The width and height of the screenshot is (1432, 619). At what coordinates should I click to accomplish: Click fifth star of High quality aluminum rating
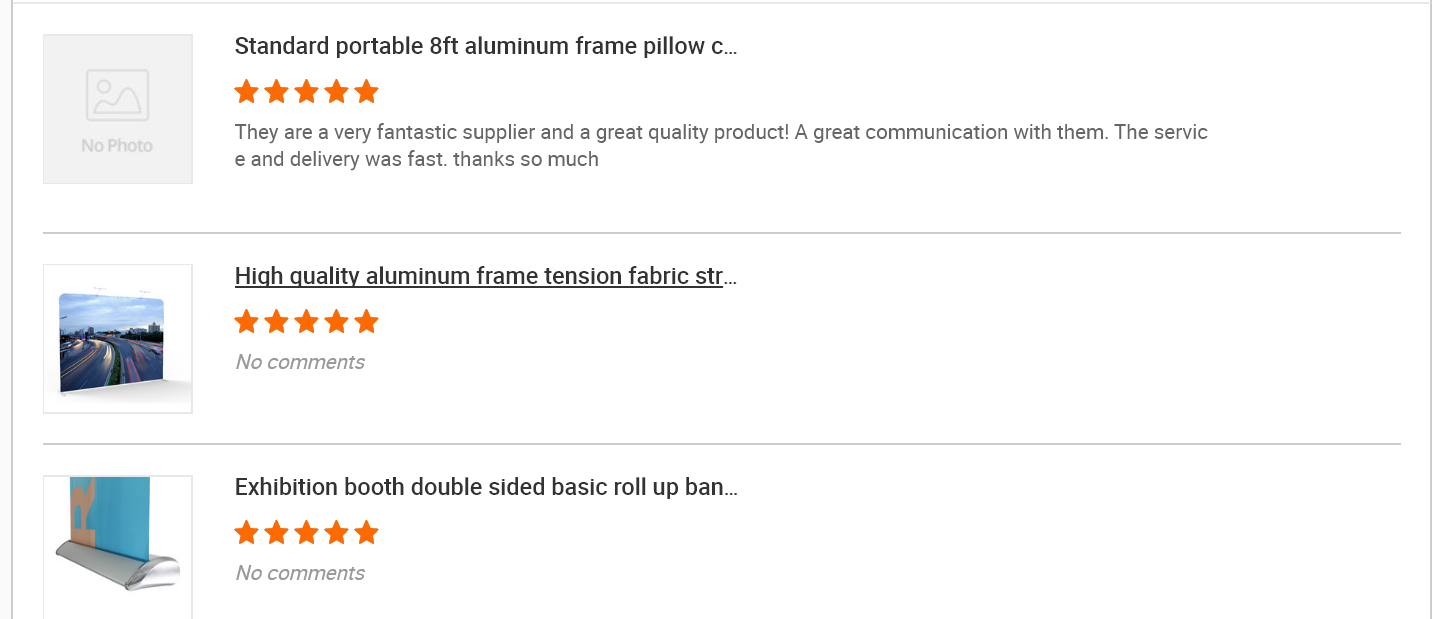point(367,322)
